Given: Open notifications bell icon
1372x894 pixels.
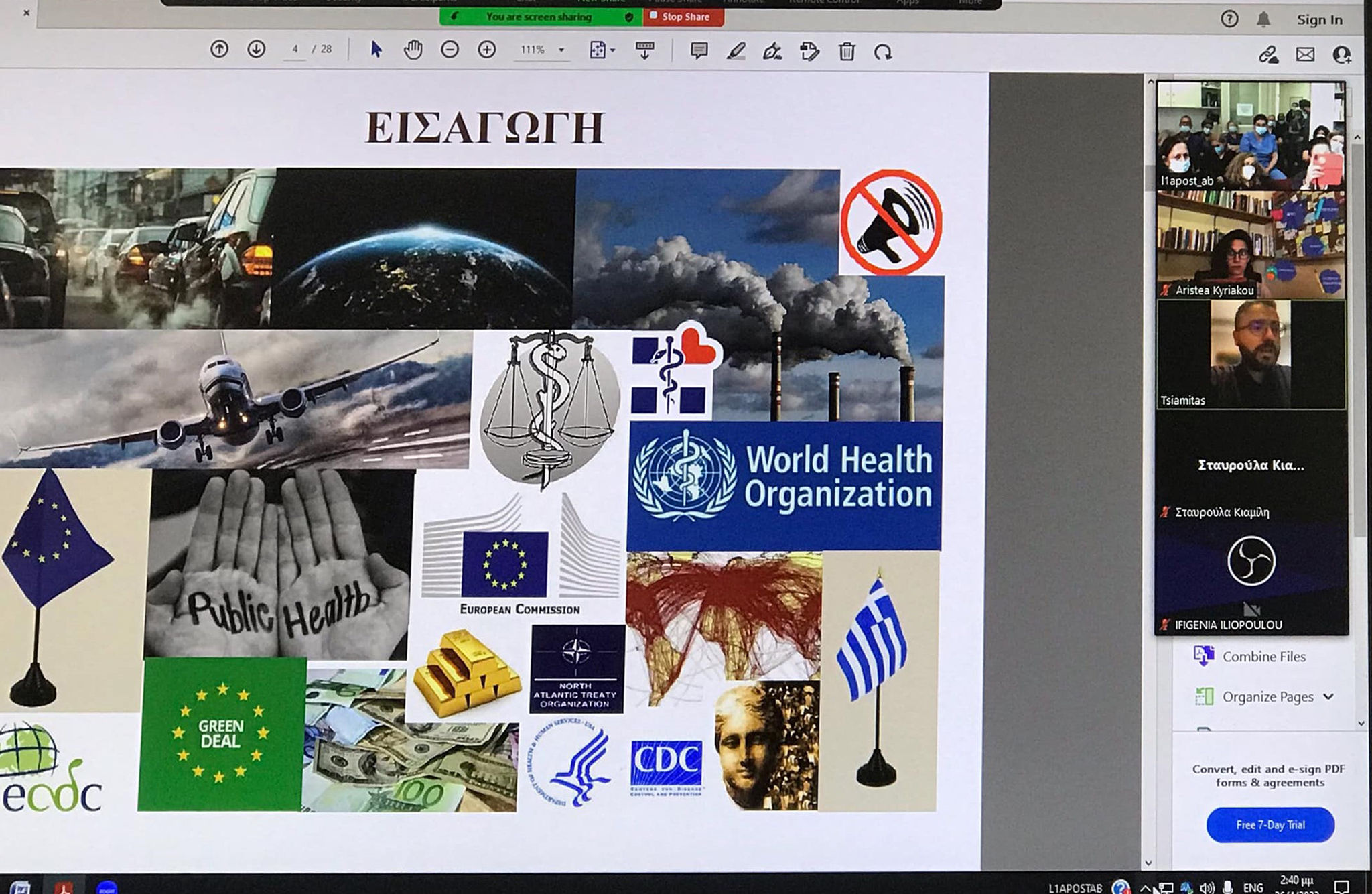Looking at the screenshot, I should (1263, 19).
